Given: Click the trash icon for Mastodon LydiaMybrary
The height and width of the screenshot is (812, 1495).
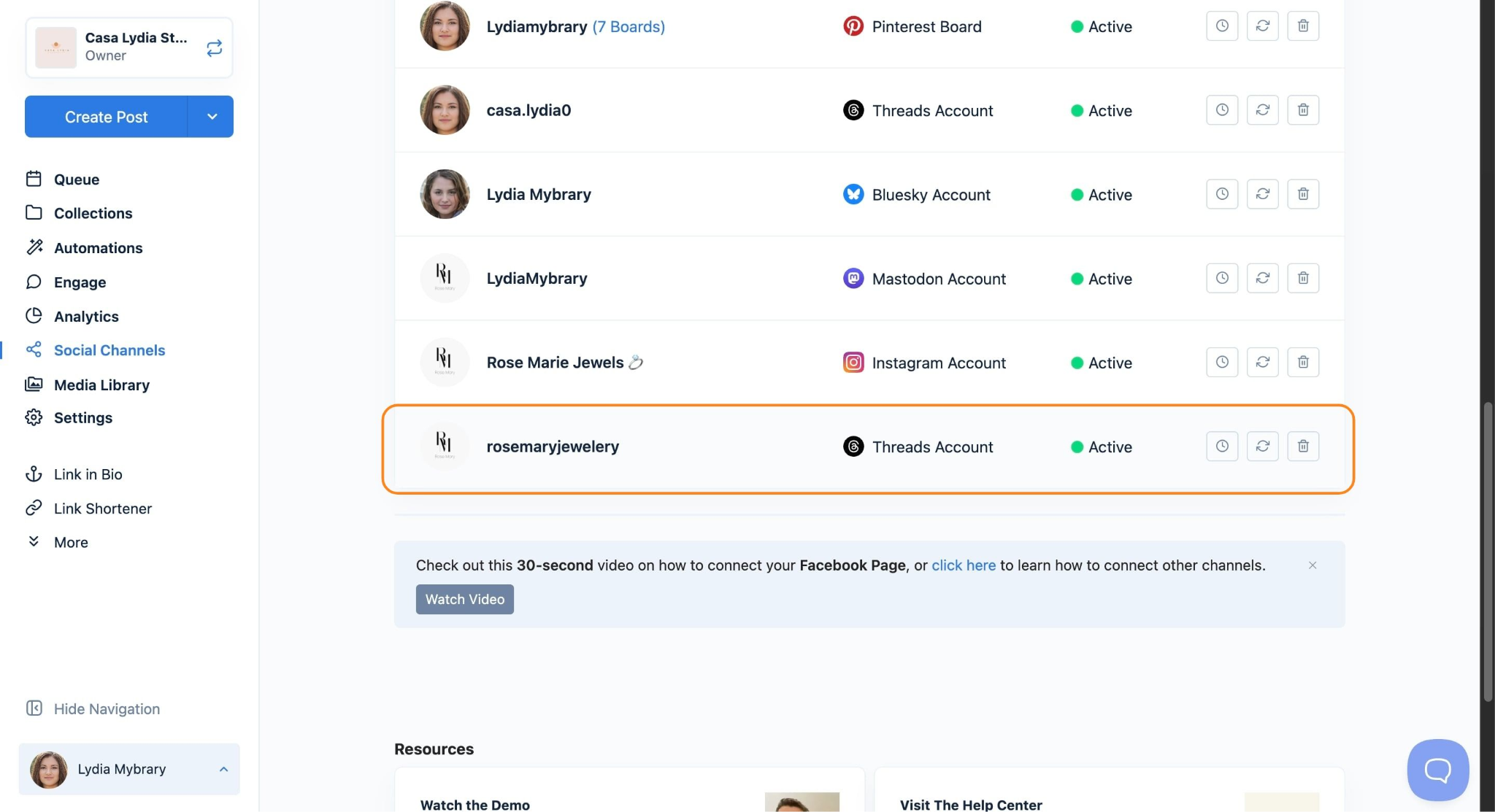Looking at the screenshot, I should click(1303, 278).
